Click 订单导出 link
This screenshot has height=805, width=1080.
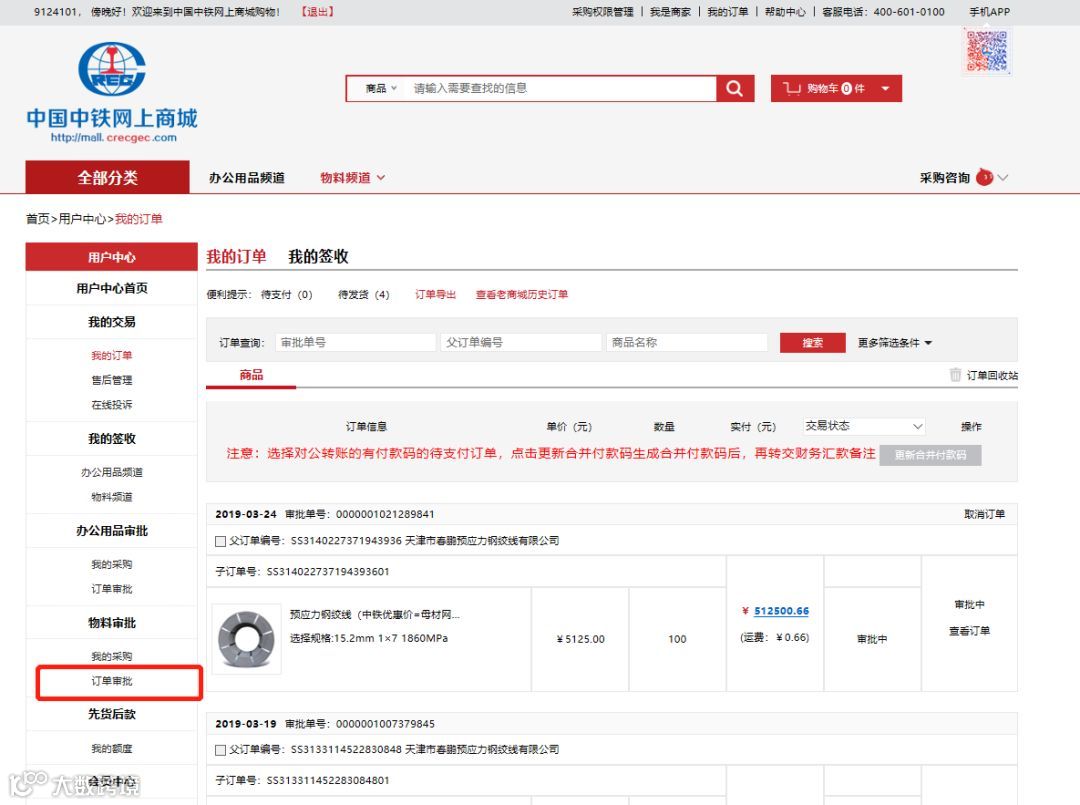[435, 295]
